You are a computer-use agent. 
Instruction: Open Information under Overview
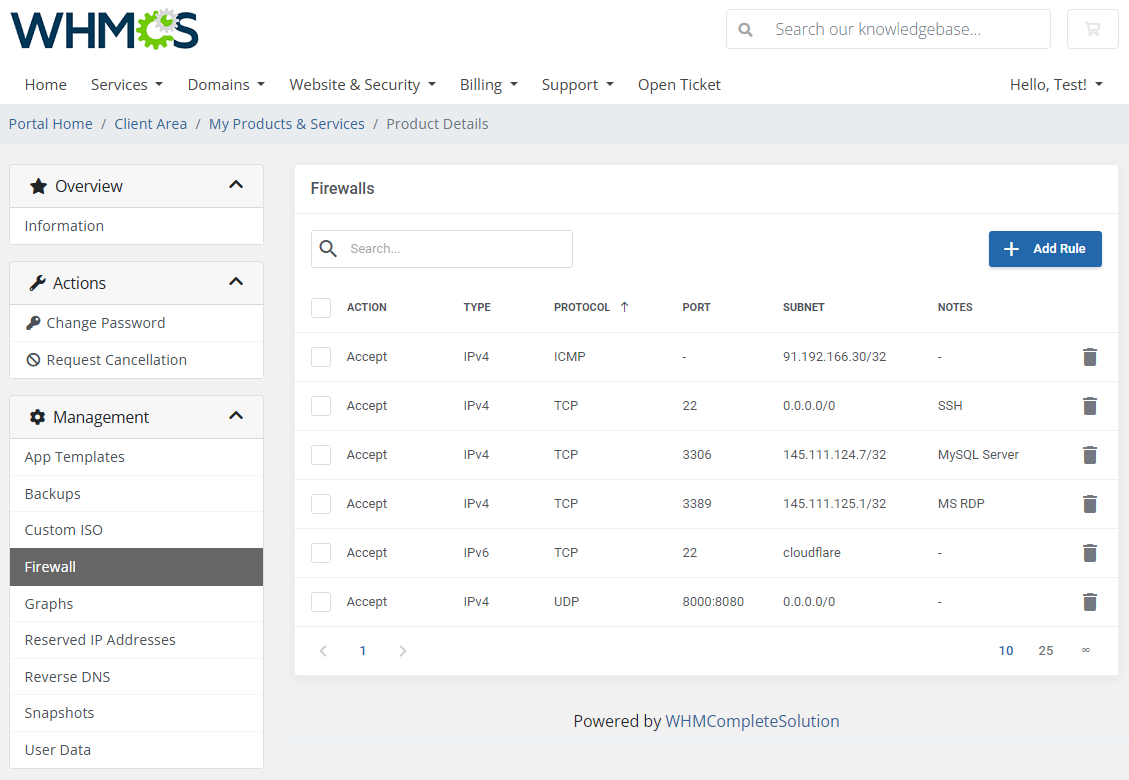pyautogui.click(x=136, y=226)
